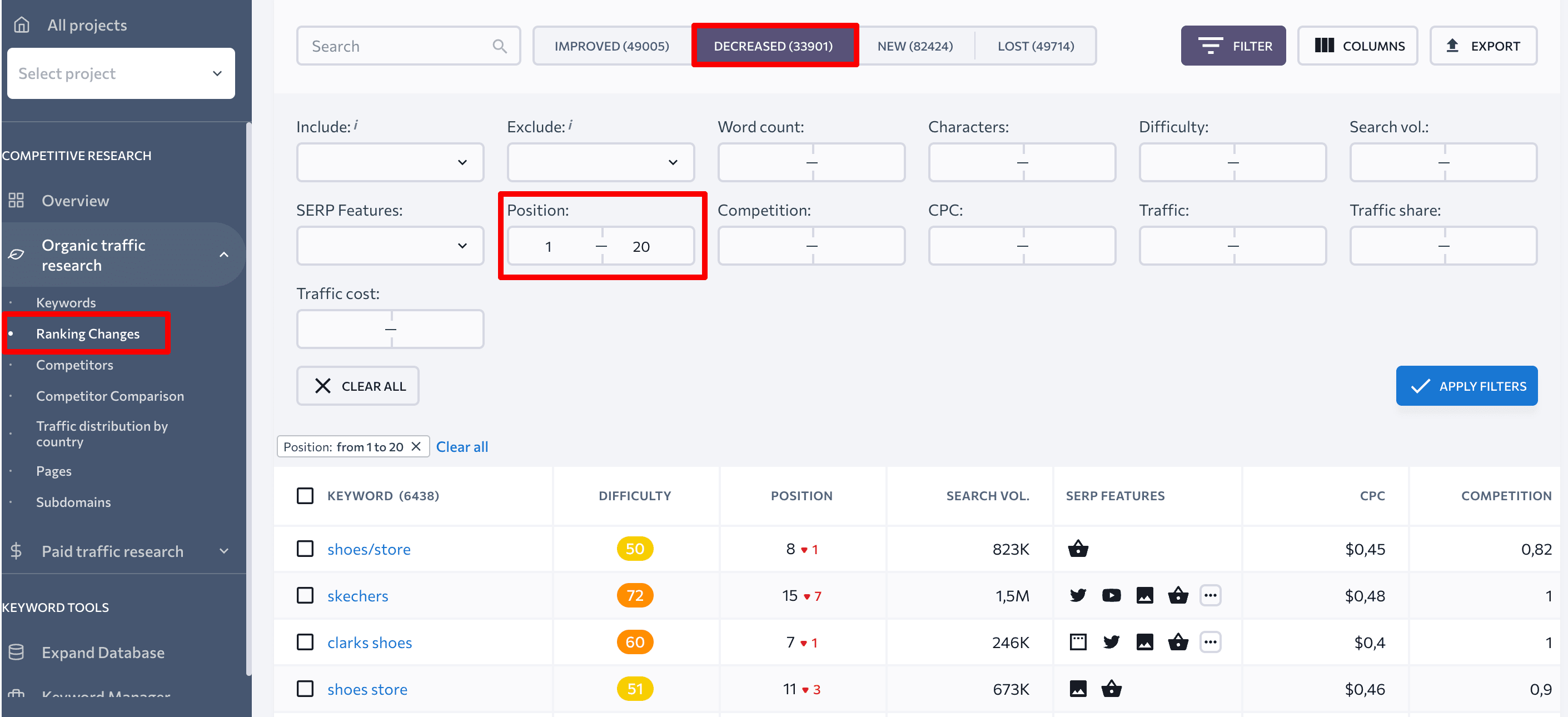Screen dimensions: 1568x717
Task: Expand the Include keywords dropdown
Action: pos(463,162)
